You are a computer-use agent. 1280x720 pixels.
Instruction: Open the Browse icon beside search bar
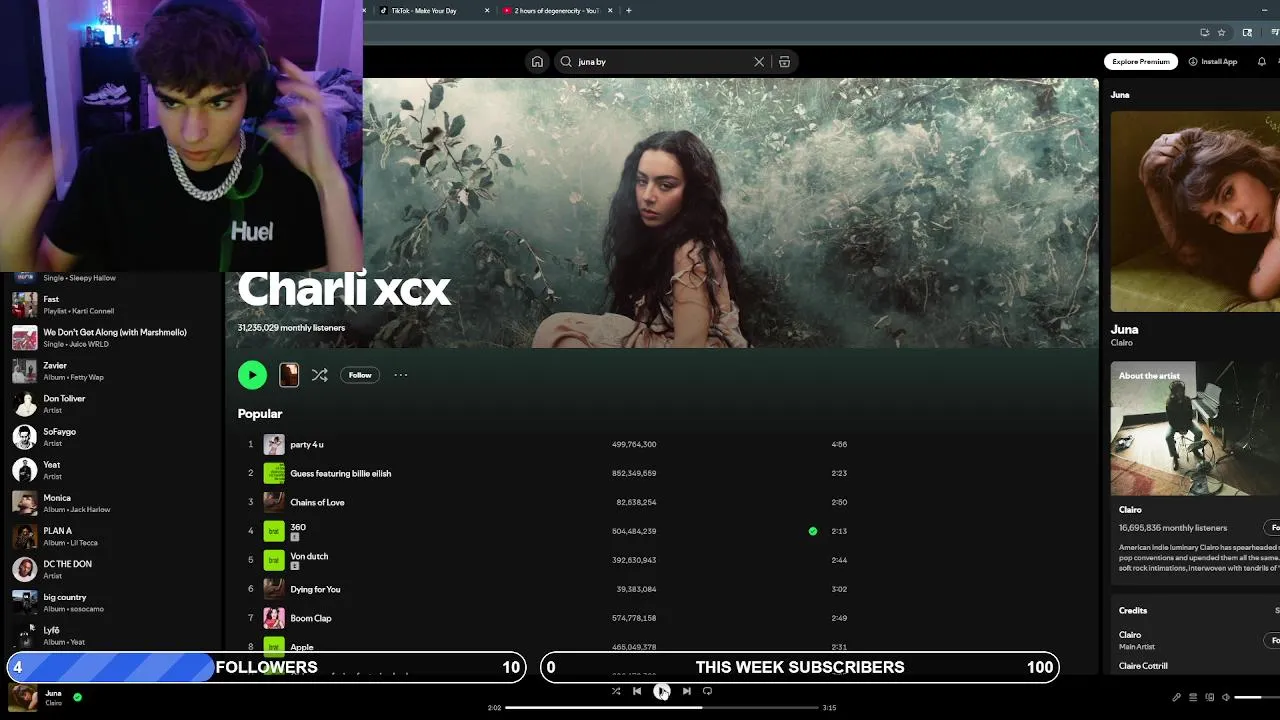pos(784,62)
